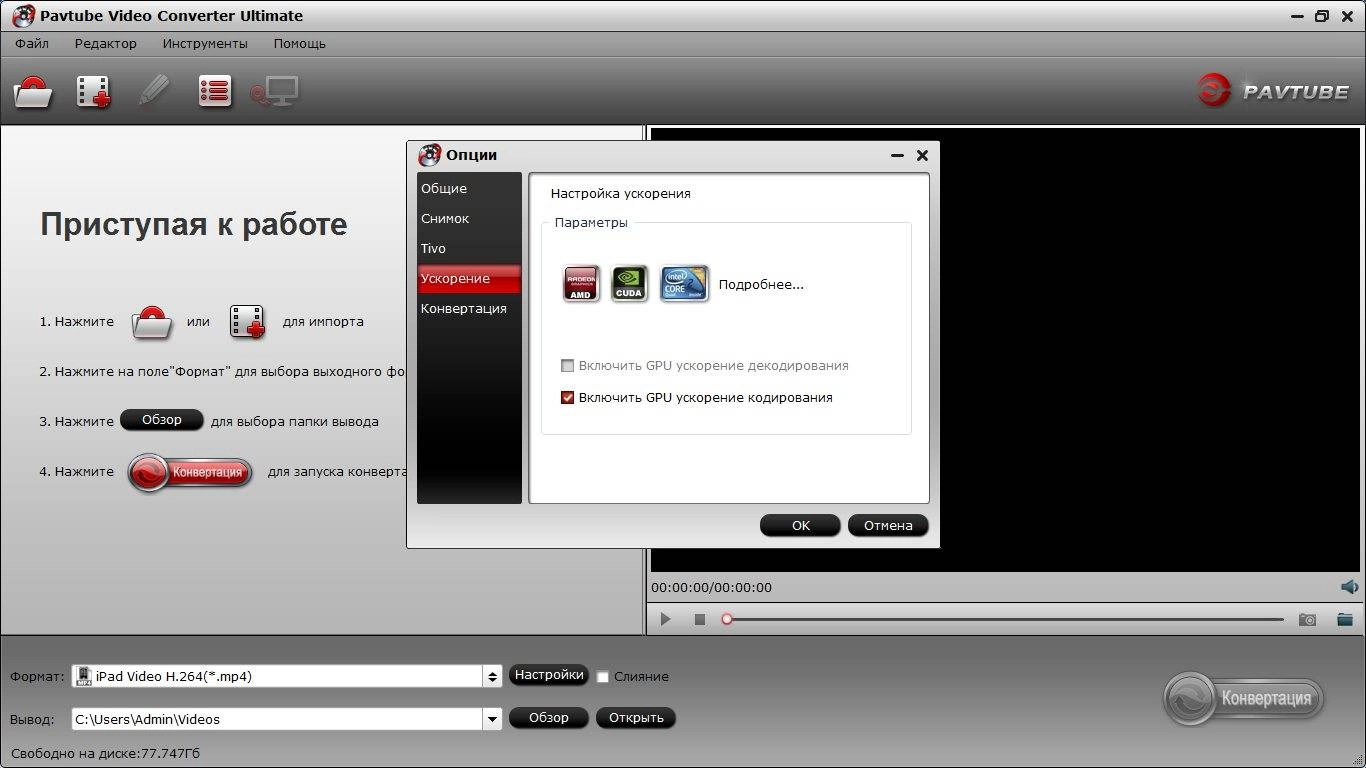
Task: Click the Настройка ускорения heading
Action: 620,194
